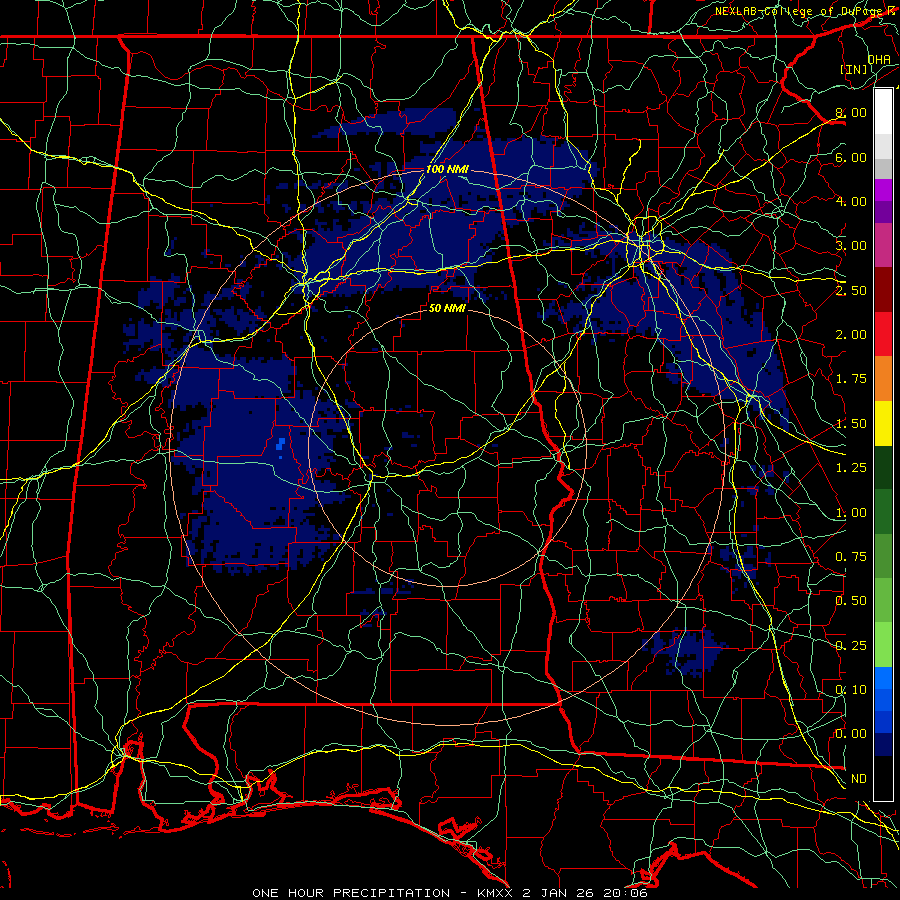Click the 3.00 legend value
Screen dimensions: 900x900
pyautogui.click(x=851, y=246)
